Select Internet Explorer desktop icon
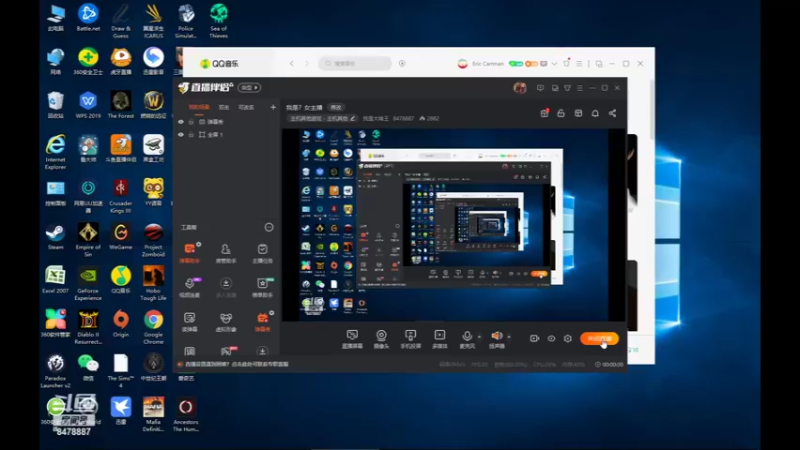 pos(56,152)
